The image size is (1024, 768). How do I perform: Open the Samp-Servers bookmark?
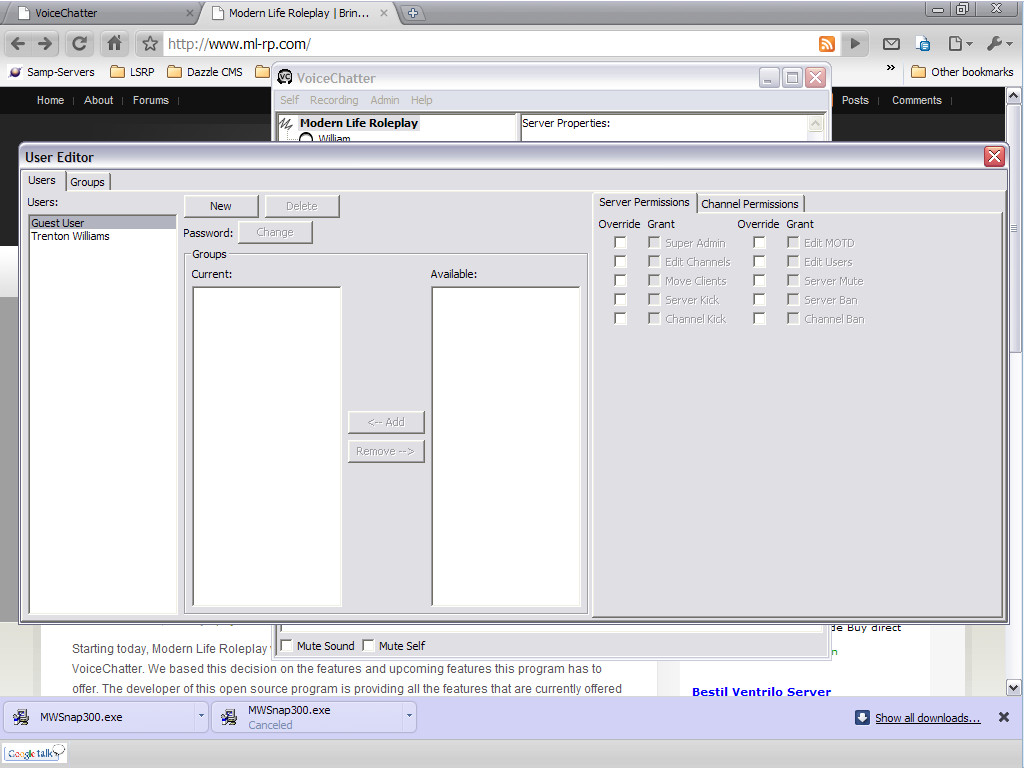(52, 72)
